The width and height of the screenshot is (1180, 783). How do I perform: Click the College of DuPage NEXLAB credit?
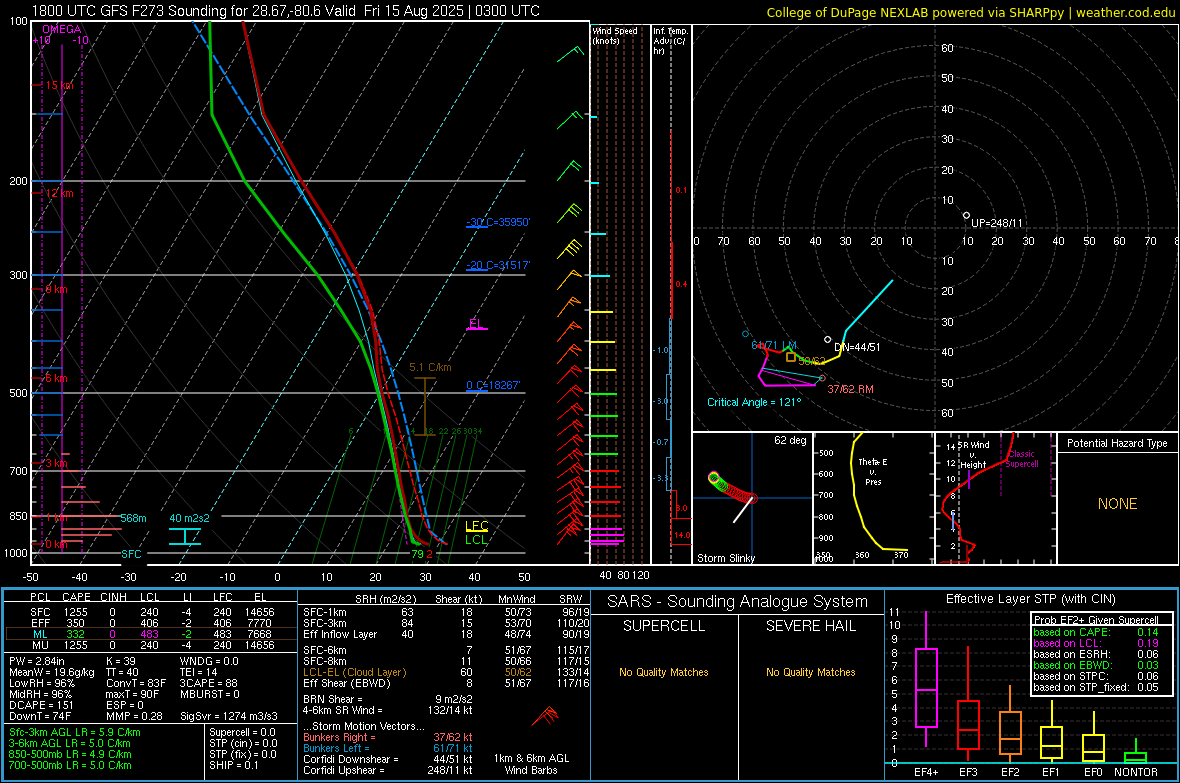pos(970,12)
